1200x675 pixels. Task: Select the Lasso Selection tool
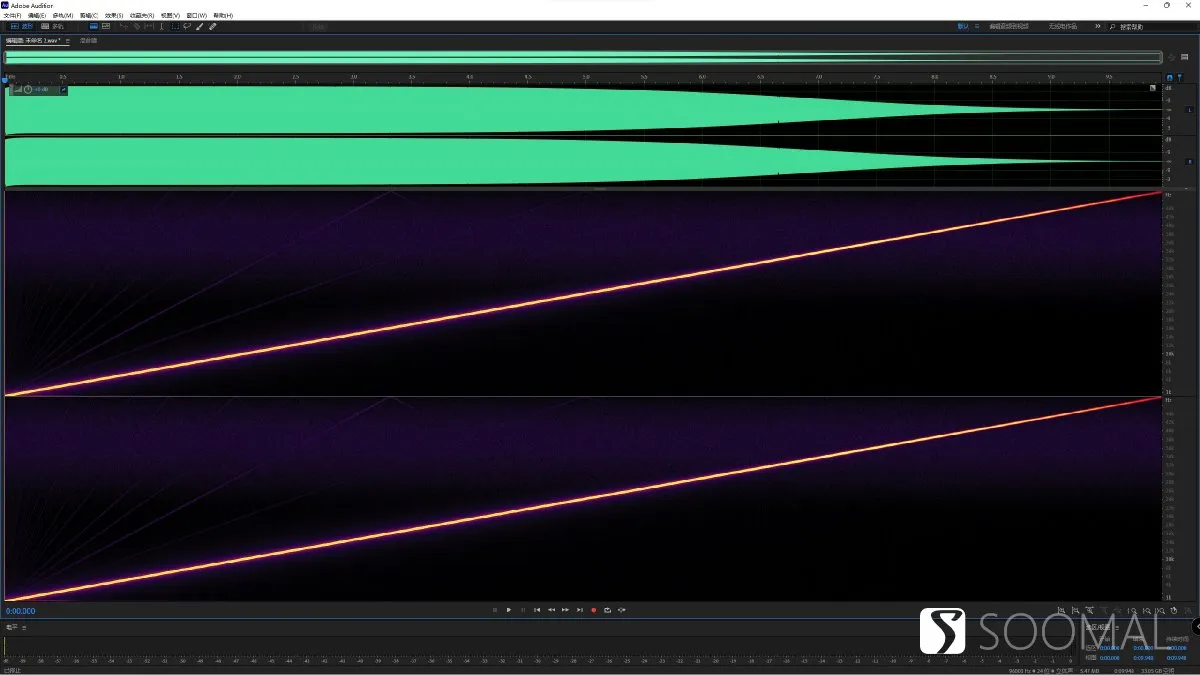[187, 26]
